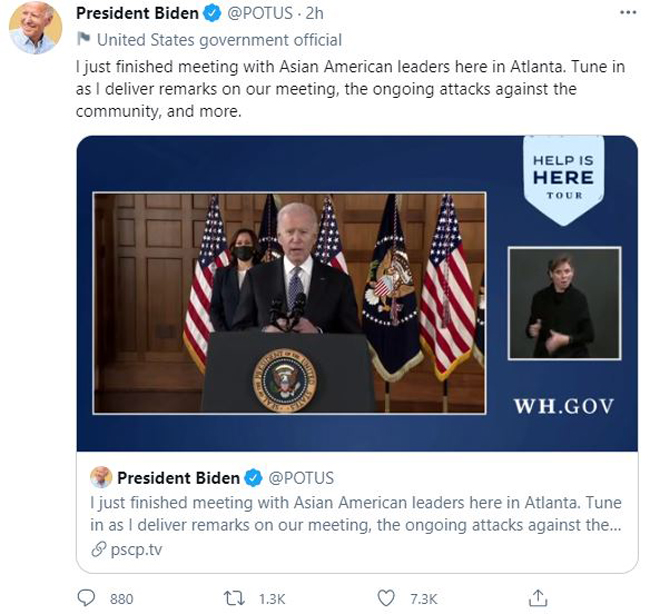This screenshot has width=650, height=614.
Task: Click the chain link icon beside pscp.tv
Action: [98, 550]
